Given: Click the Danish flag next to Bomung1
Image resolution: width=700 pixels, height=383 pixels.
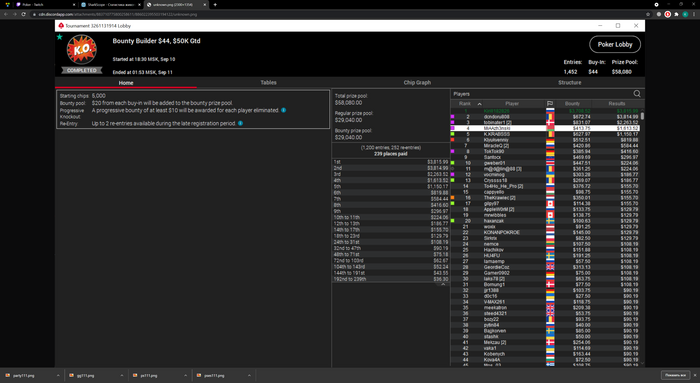Looking at the screenshot, I should (550, 284).
